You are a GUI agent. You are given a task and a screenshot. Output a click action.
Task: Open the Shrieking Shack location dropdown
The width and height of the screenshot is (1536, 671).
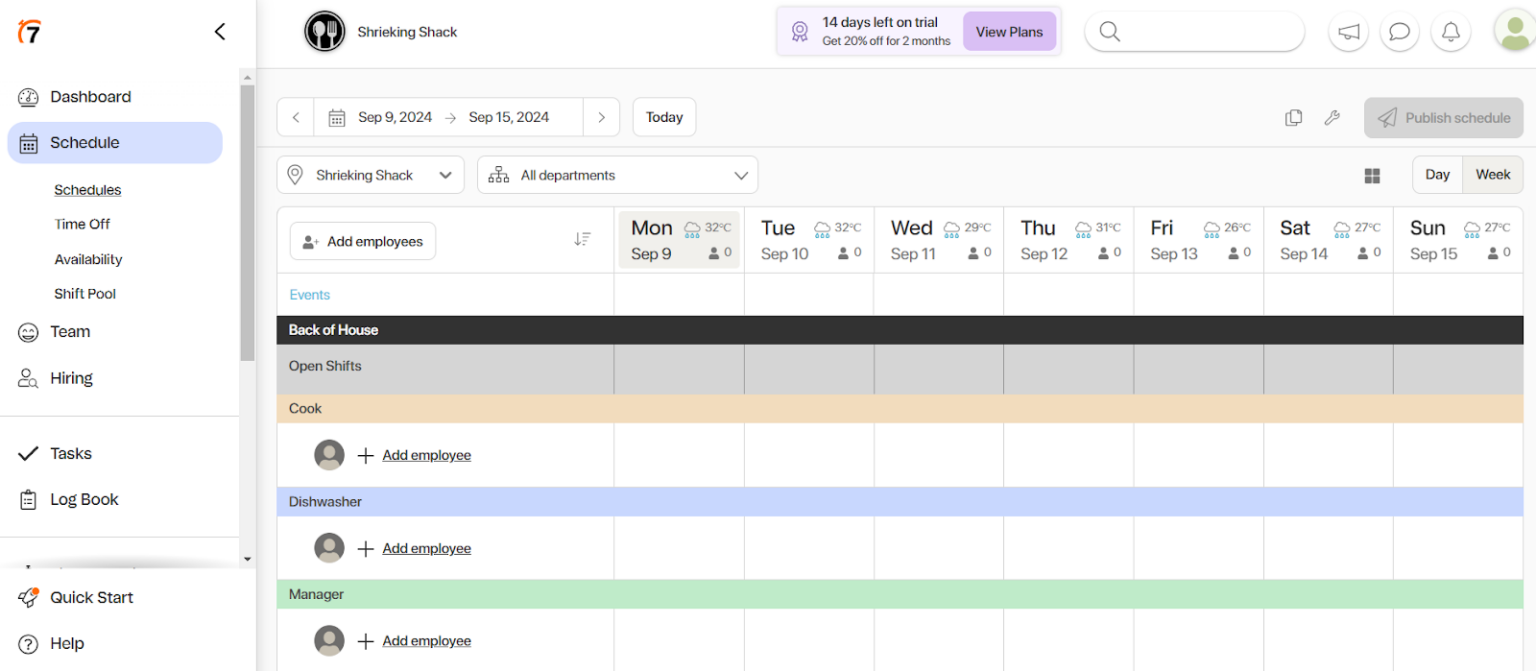tap(370, 174)
